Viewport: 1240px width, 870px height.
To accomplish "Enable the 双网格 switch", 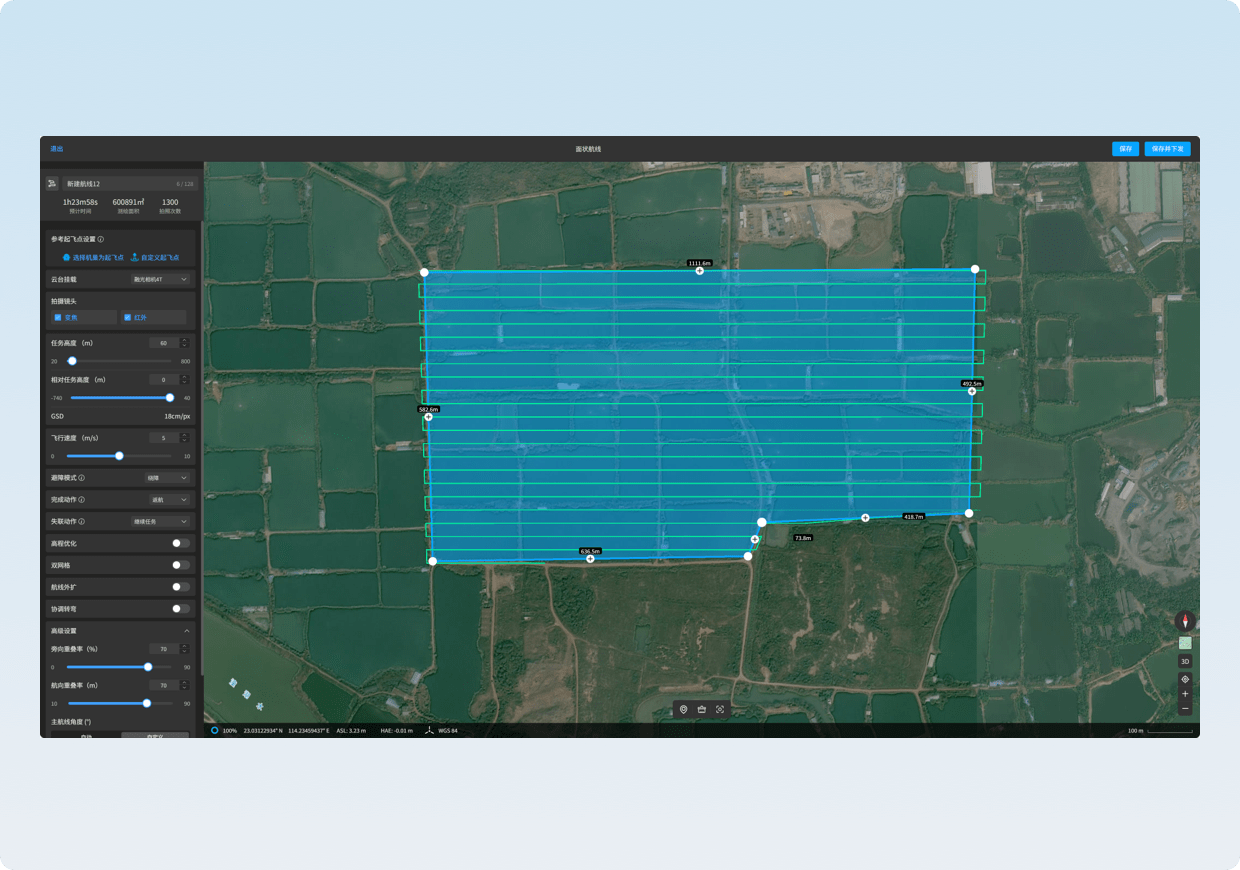I will 180,565.
